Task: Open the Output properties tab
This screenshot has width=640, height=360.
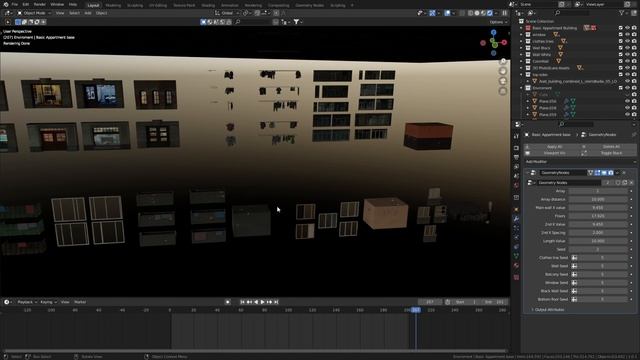Action: click(x=516, y=157)
